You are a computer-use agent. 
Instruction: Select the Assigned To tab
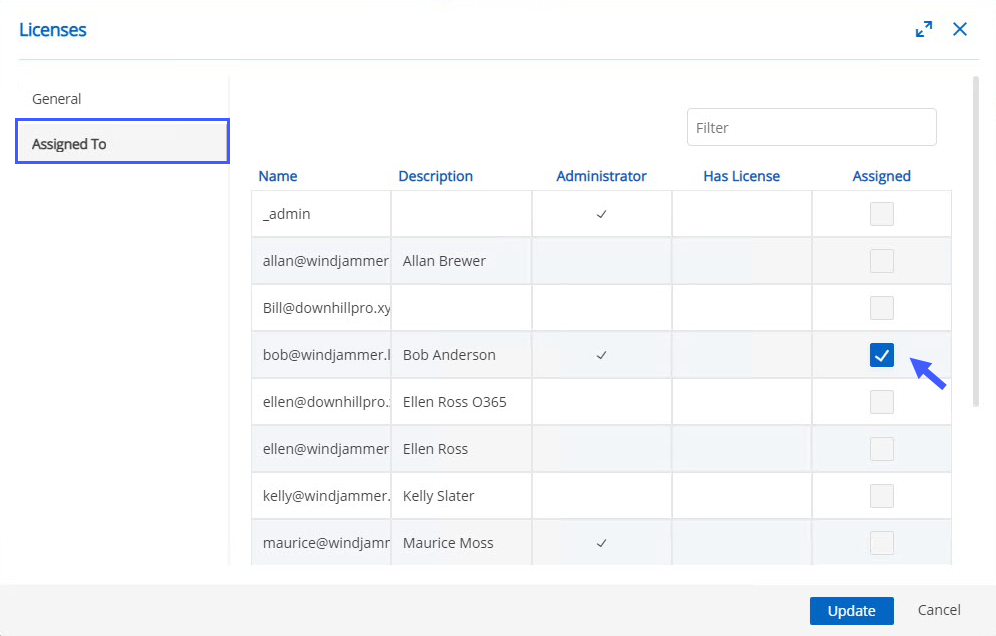coord(122,144)
